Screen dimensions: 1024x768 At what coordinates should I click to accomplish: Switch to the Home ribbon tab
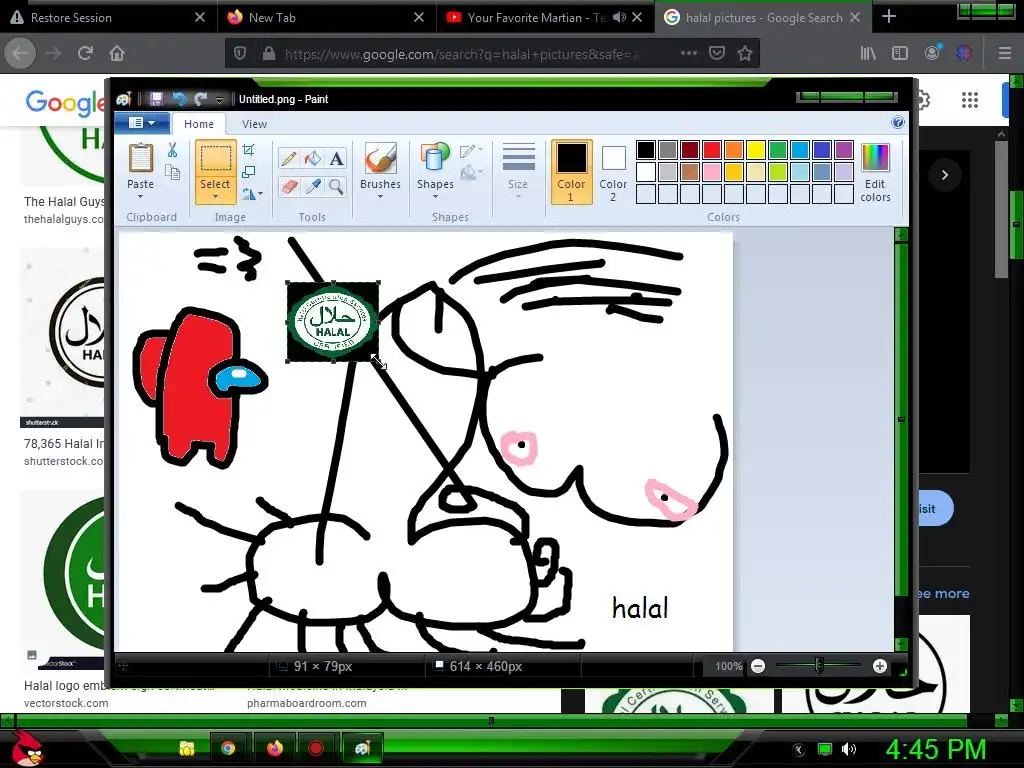click(199, 124)
